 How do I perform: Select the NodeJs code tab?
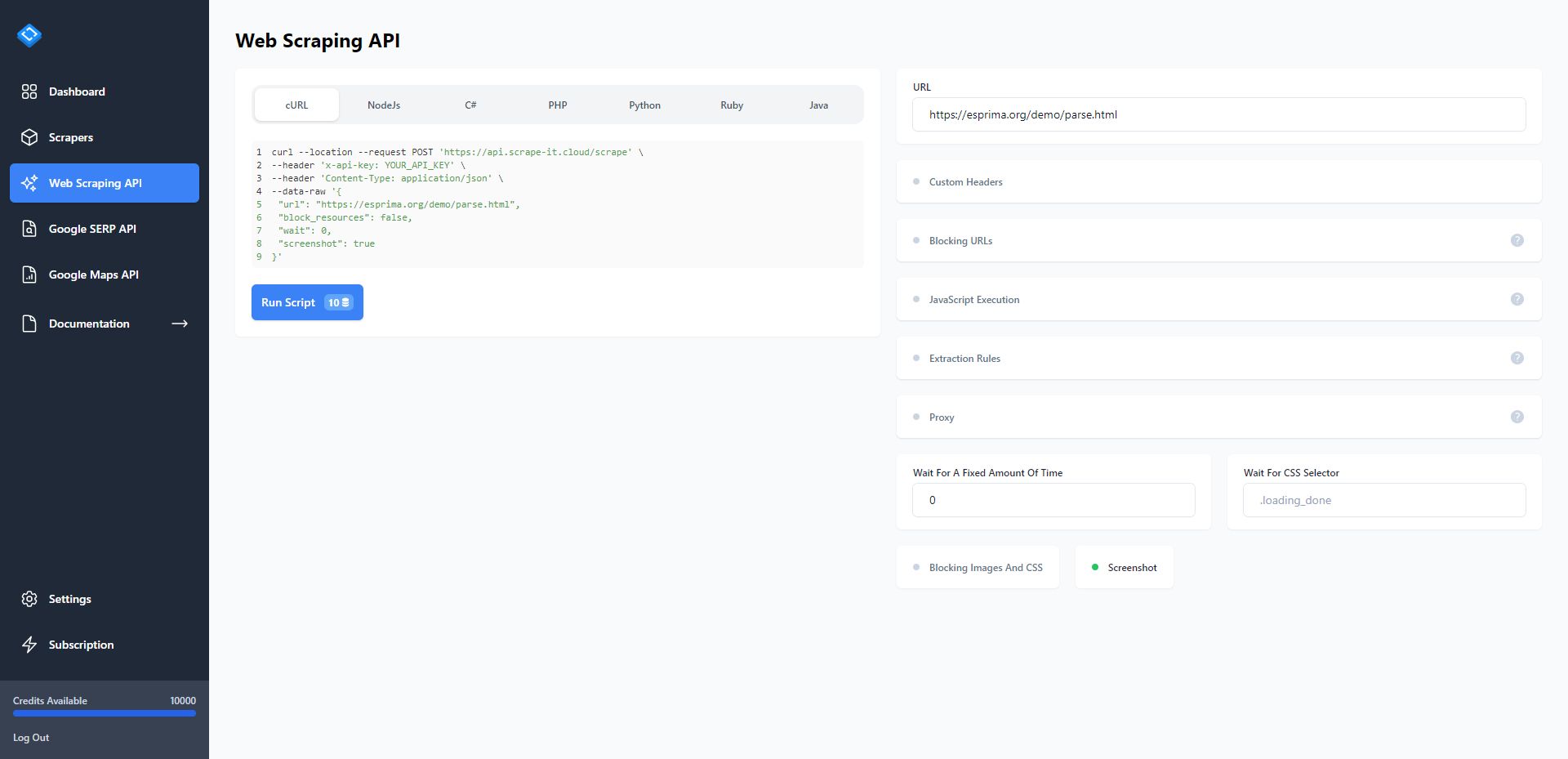(x=383, y=105)
